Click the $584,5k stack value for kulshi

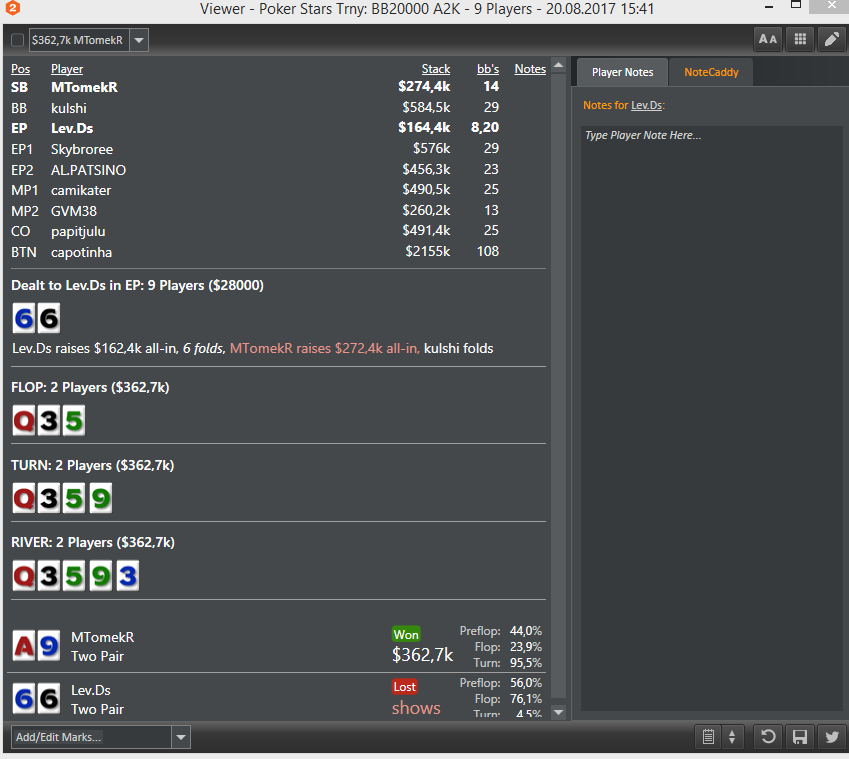(426, 107)
